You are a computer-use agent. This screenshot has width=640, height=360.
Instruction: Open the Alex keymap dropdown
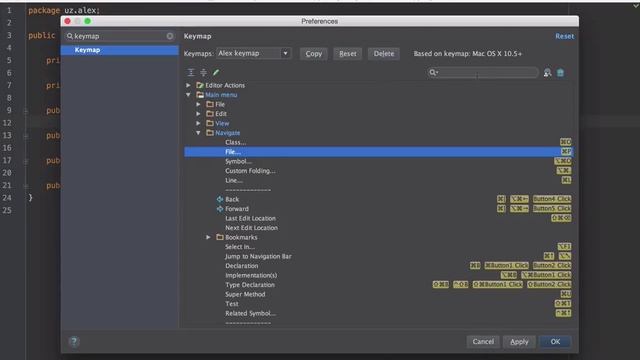(x=253, y=53)
